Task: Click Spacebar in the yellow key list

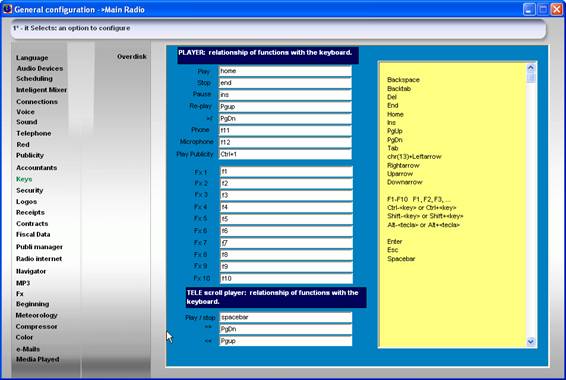Action: tap(401, 259)
